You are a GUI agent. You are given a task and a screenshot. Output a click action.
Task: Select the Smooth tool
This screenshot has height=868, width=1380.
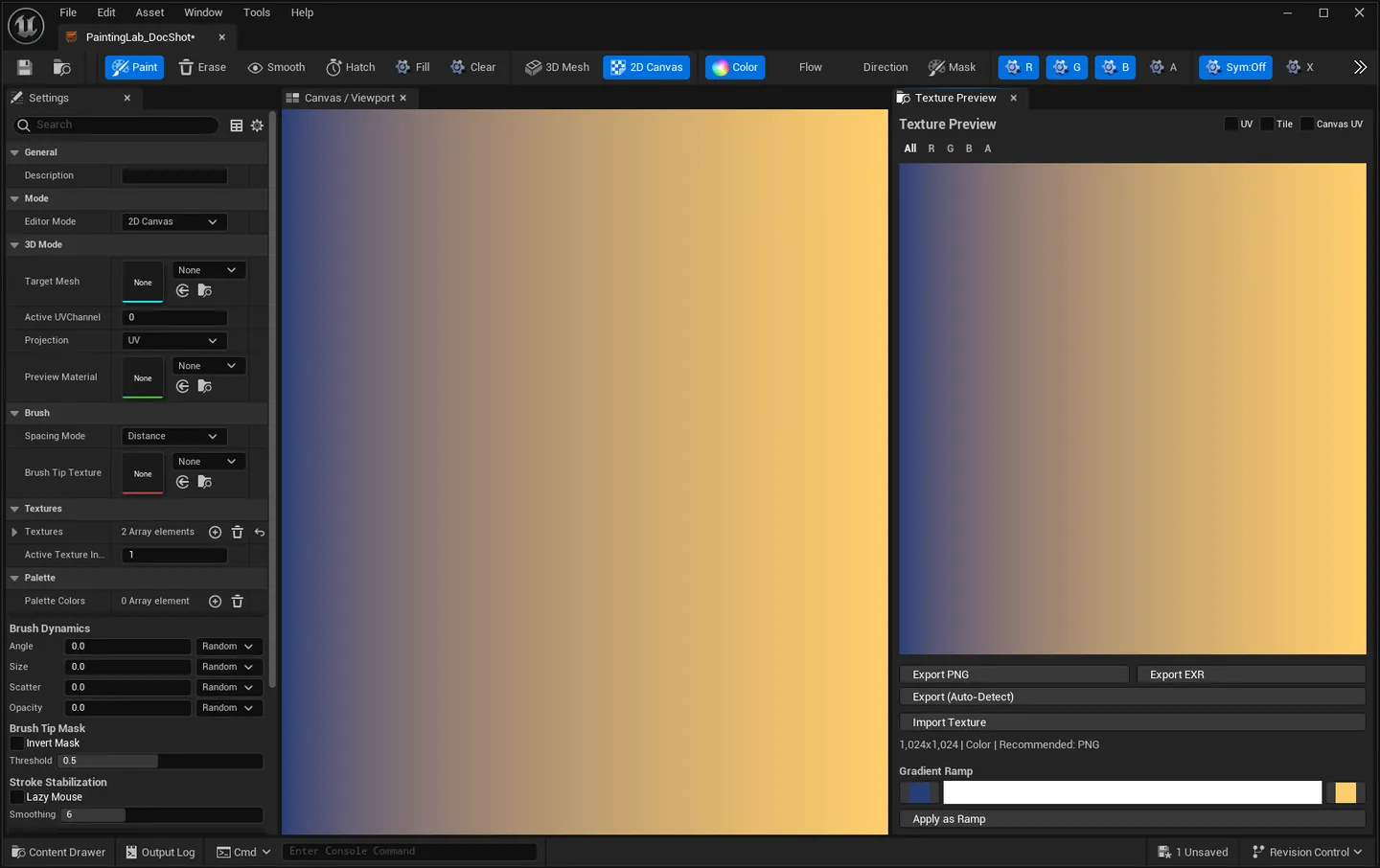276,67
